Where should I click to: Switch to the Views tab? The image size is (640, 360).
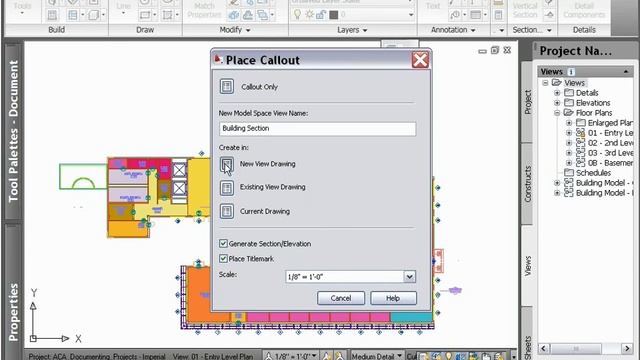tap(527, 265)
